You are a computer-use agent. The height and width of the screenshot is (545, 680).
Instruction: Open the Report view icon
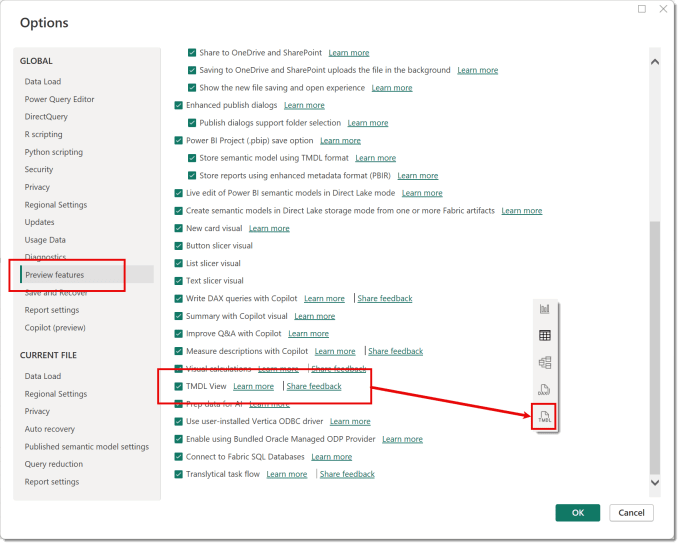click(546, 310)
